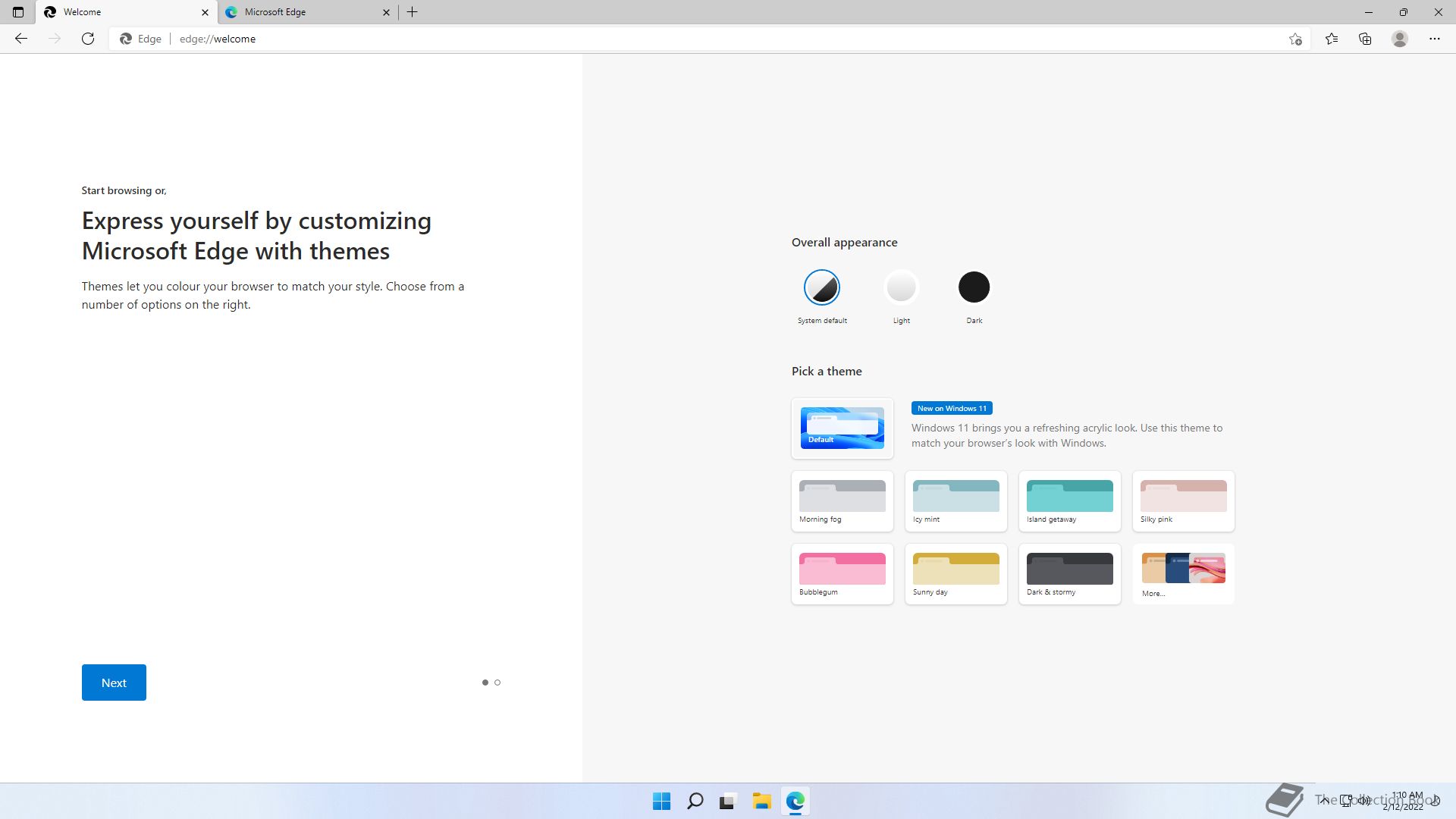Open More themes tile
The image size is (1456, 819).
pyautogui.click(x=1184, y=574)
